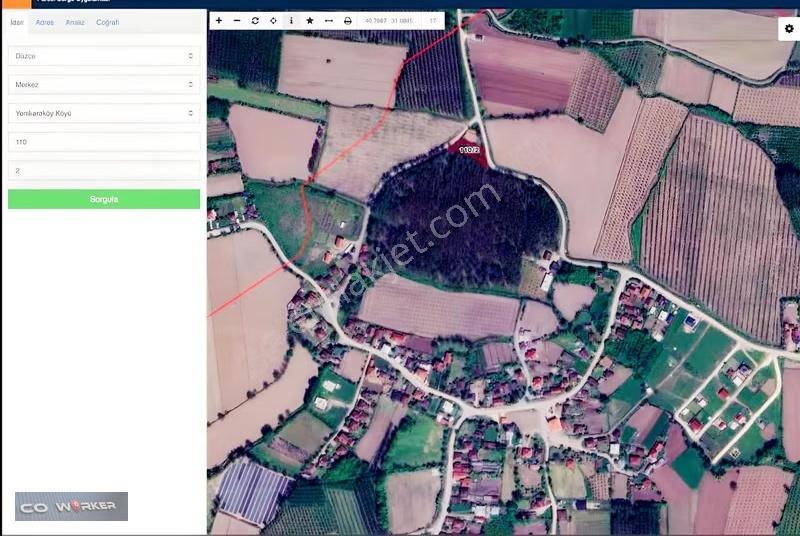
Task: Open the Analiz tab
Action: click(x=75, y=22)
